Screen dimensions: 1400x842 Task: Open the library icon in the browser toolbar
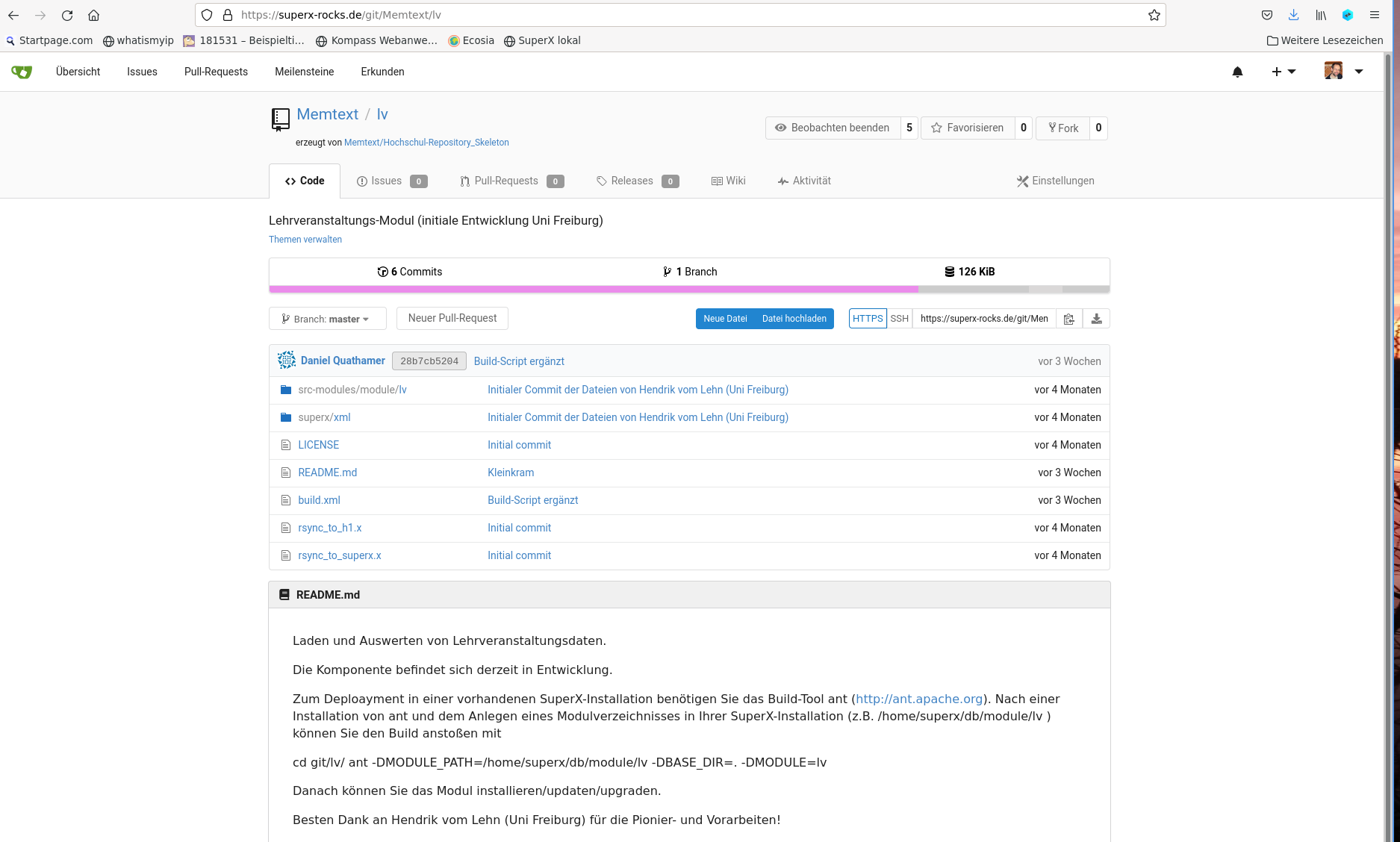pos(1321,15)
